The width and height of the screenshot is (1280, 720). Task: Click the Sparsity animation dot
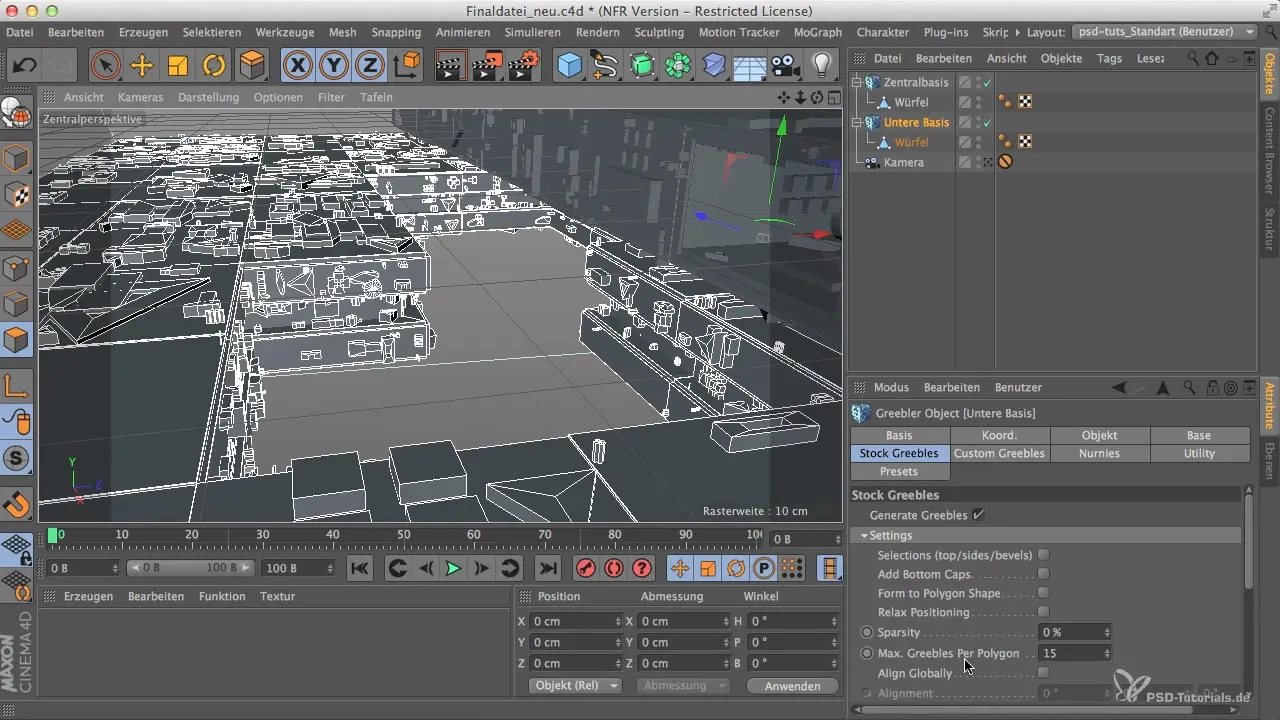tap(867, 632)
